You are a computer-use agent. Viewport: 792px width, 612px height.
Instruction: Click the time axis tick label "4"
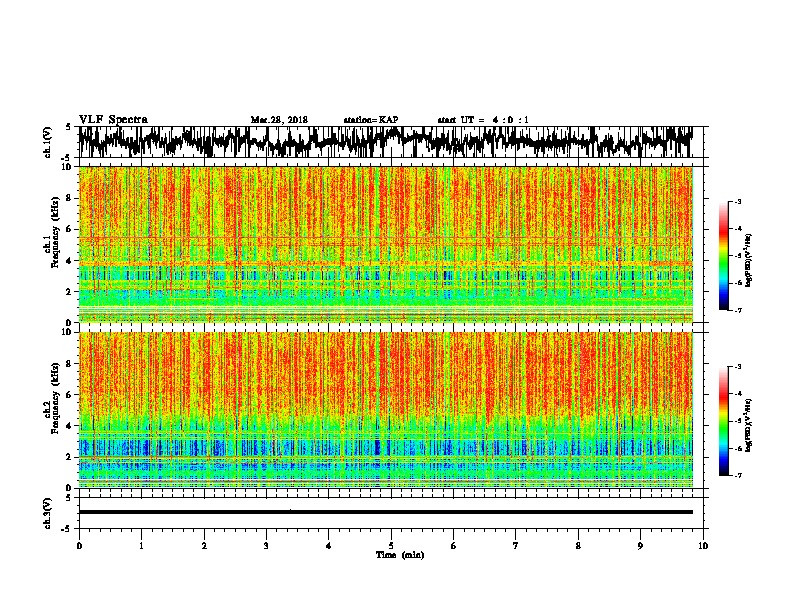[x=329, y=546]
